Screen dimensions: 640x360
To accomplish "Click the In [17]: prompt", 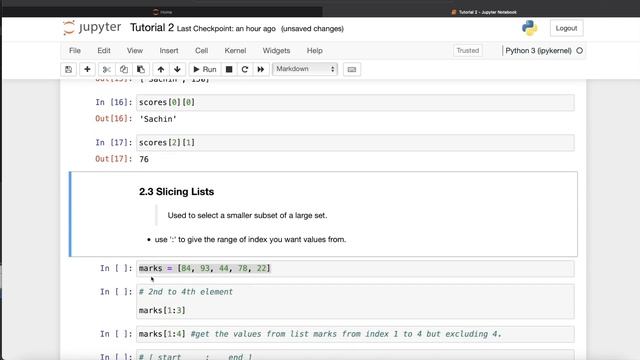I will 114,142.
